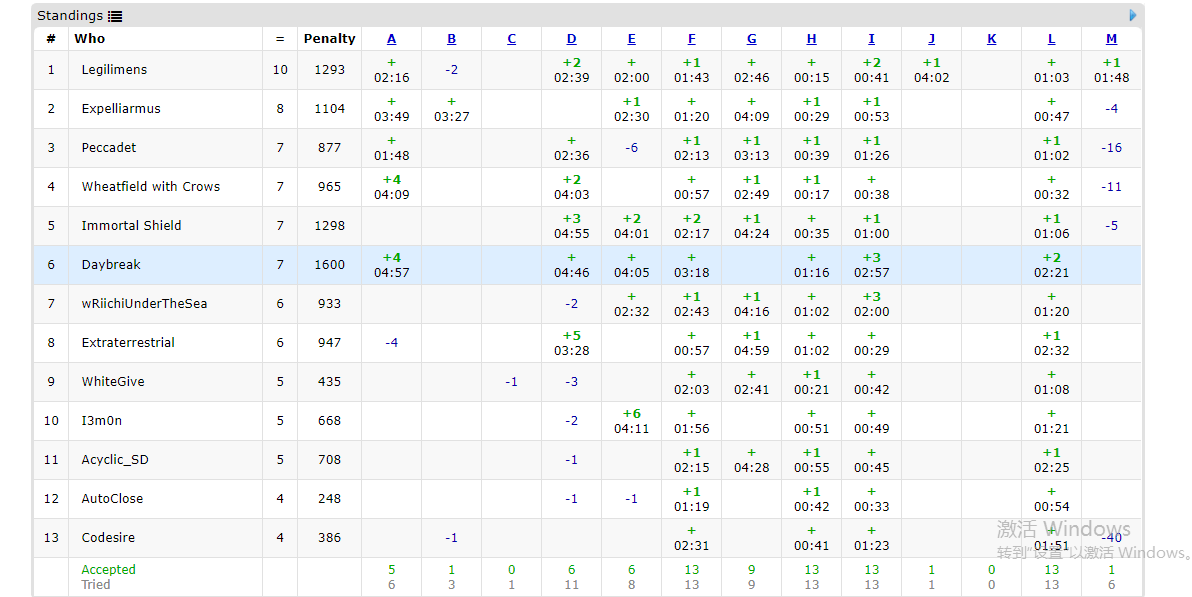Open problem D column link

[571, 39]
